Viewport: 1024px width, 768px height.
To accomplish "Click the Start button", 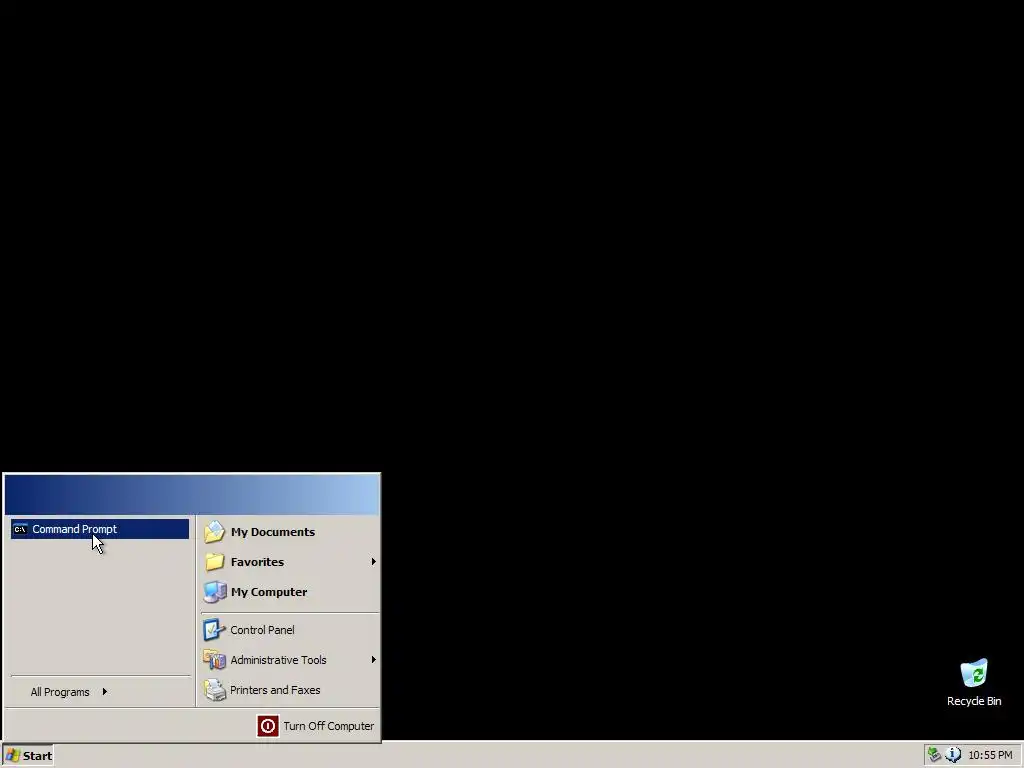I will 27,756.
